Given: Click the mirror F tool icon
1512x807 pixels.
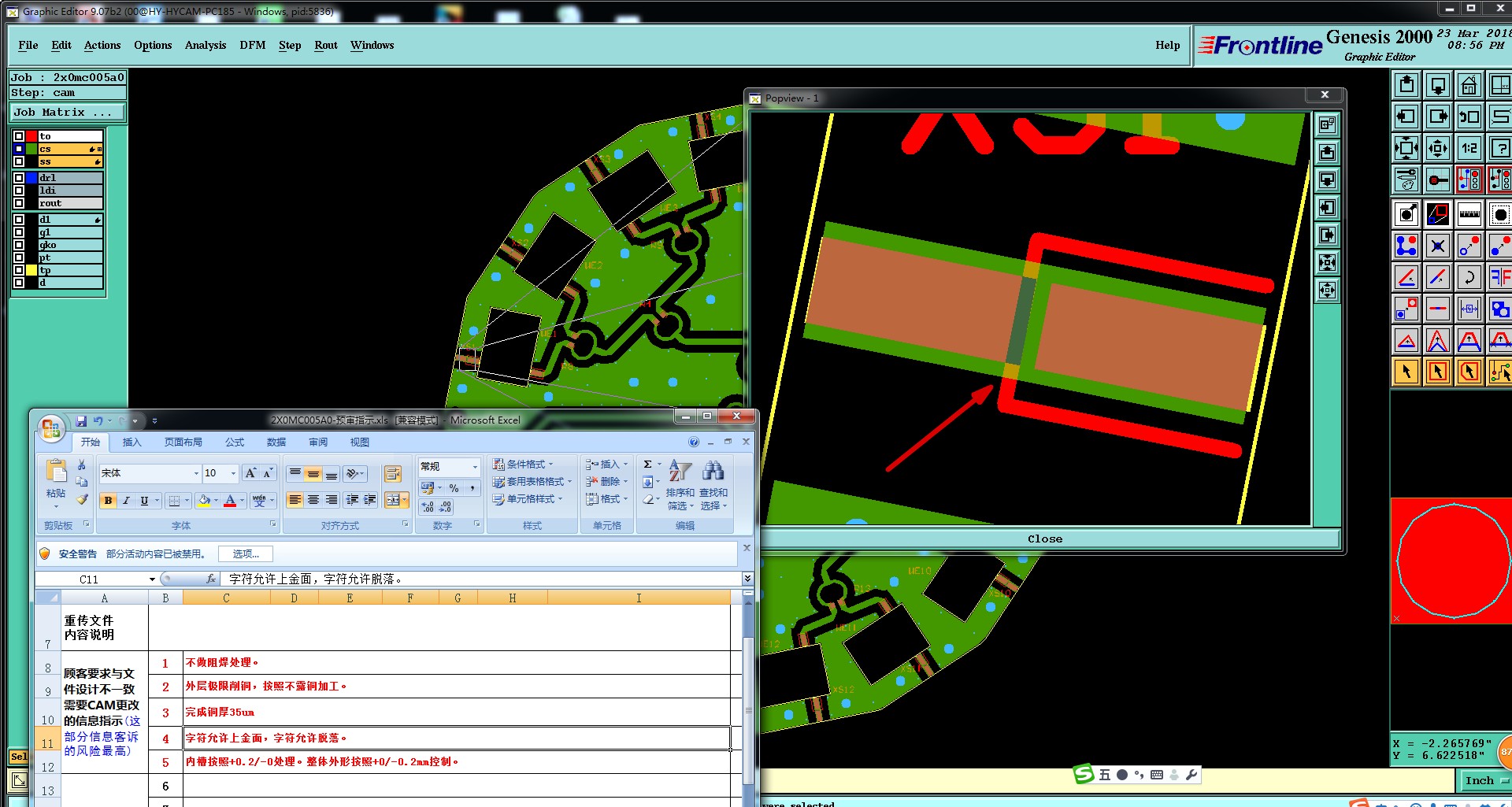Looking at the screenshot, I should (1499, 277).
